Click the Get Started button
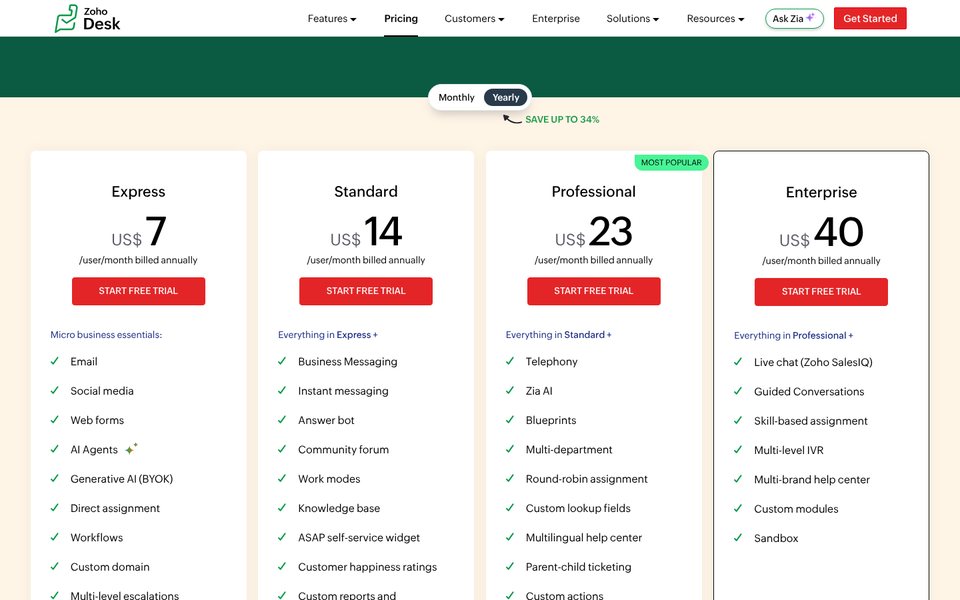 (870, 18)
